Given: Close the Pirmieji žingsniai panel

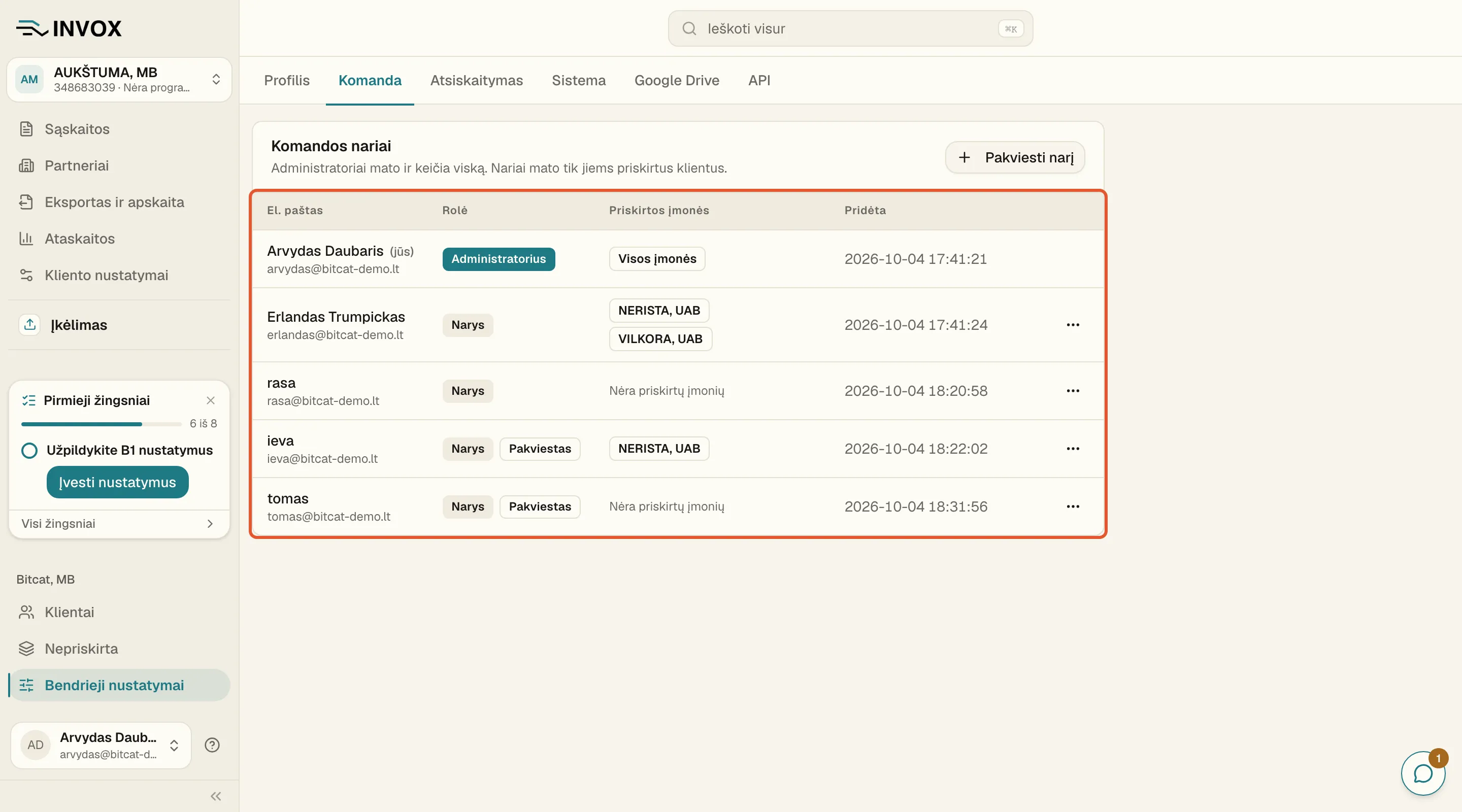Looking at the screenshot, I should (x=211, y=400).
